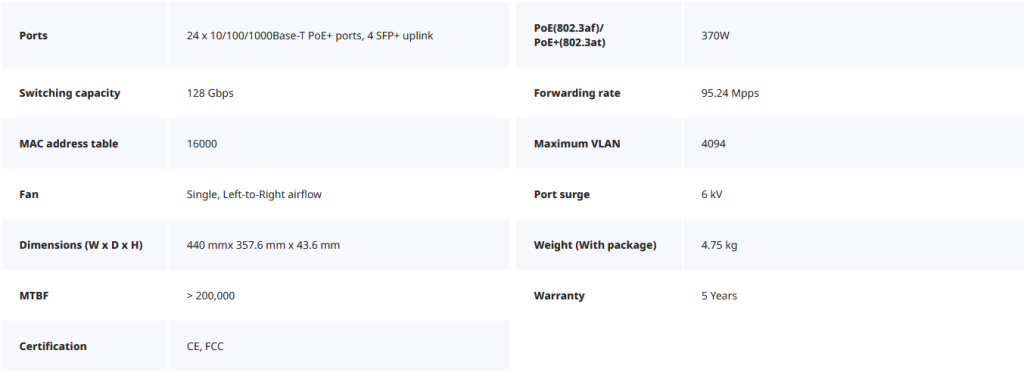
Task: Click the MAC address table label
Action: click(x=69, y=144)
